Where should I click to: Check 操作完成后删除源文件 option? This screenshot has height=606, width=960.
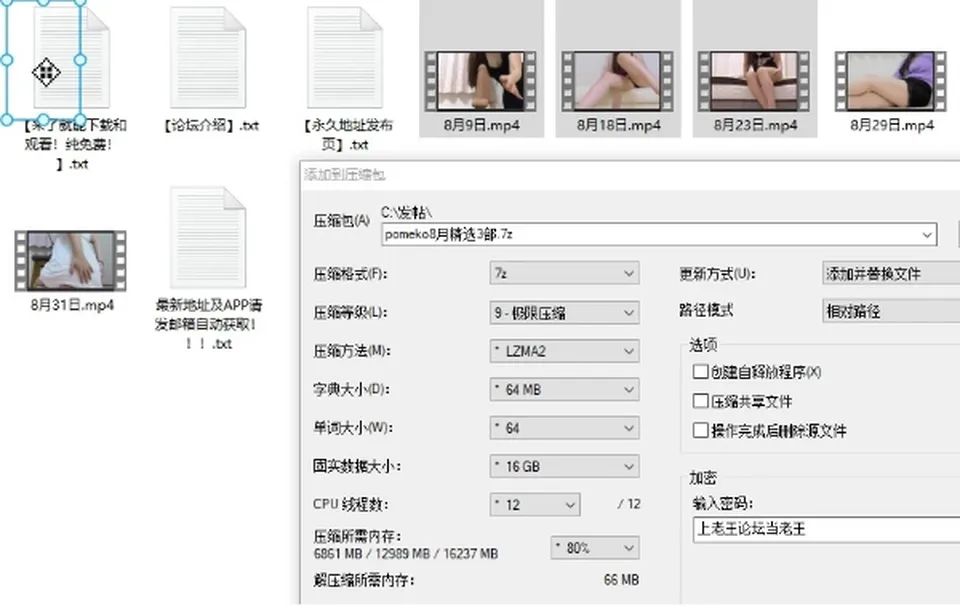(x=700, y=430)
